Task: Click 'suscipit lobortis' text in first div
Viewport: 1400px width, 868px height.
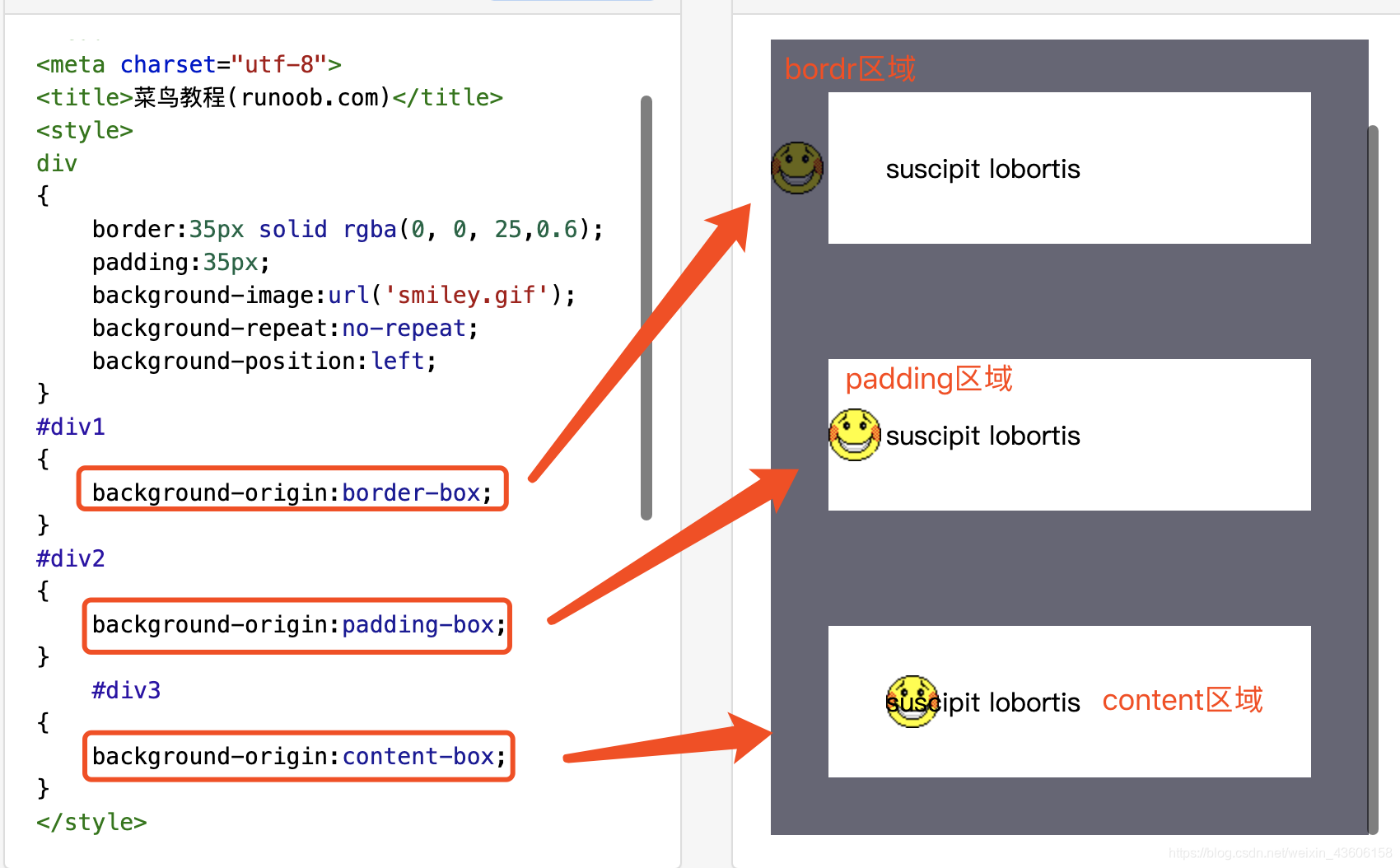Action: [982, 170]
